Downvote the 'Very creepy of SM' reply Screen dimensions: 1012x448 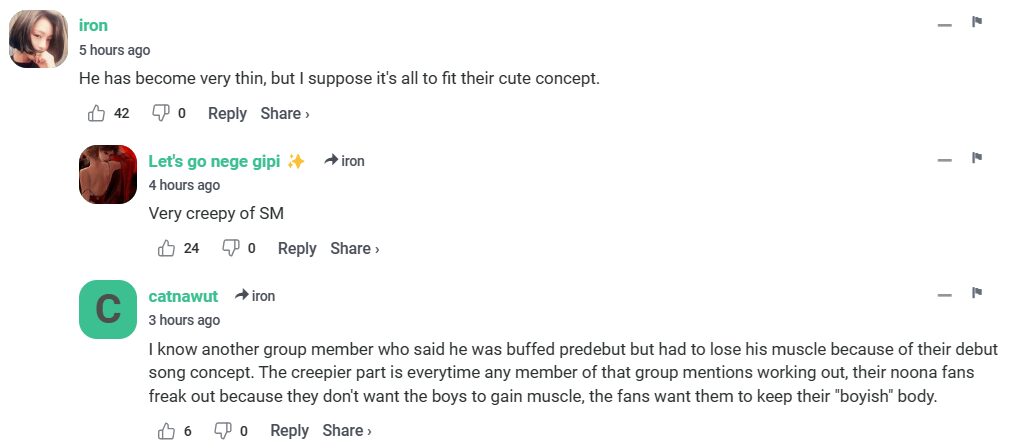coord(230,248)
